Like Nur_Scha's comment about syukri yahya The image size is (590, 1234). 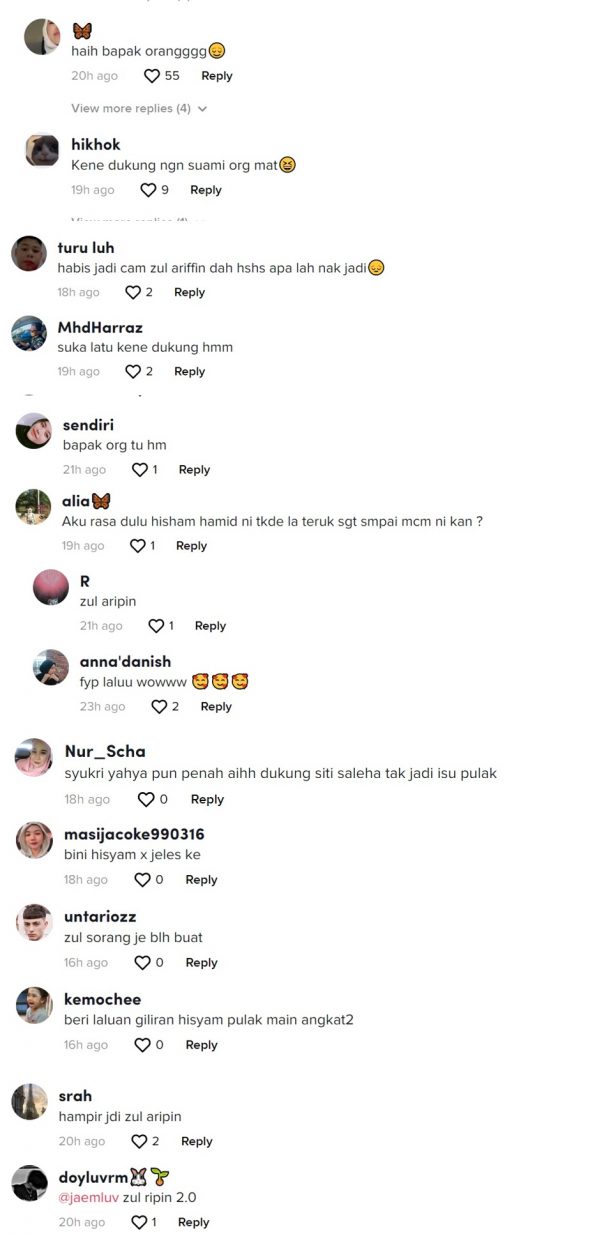coord(145,799)
